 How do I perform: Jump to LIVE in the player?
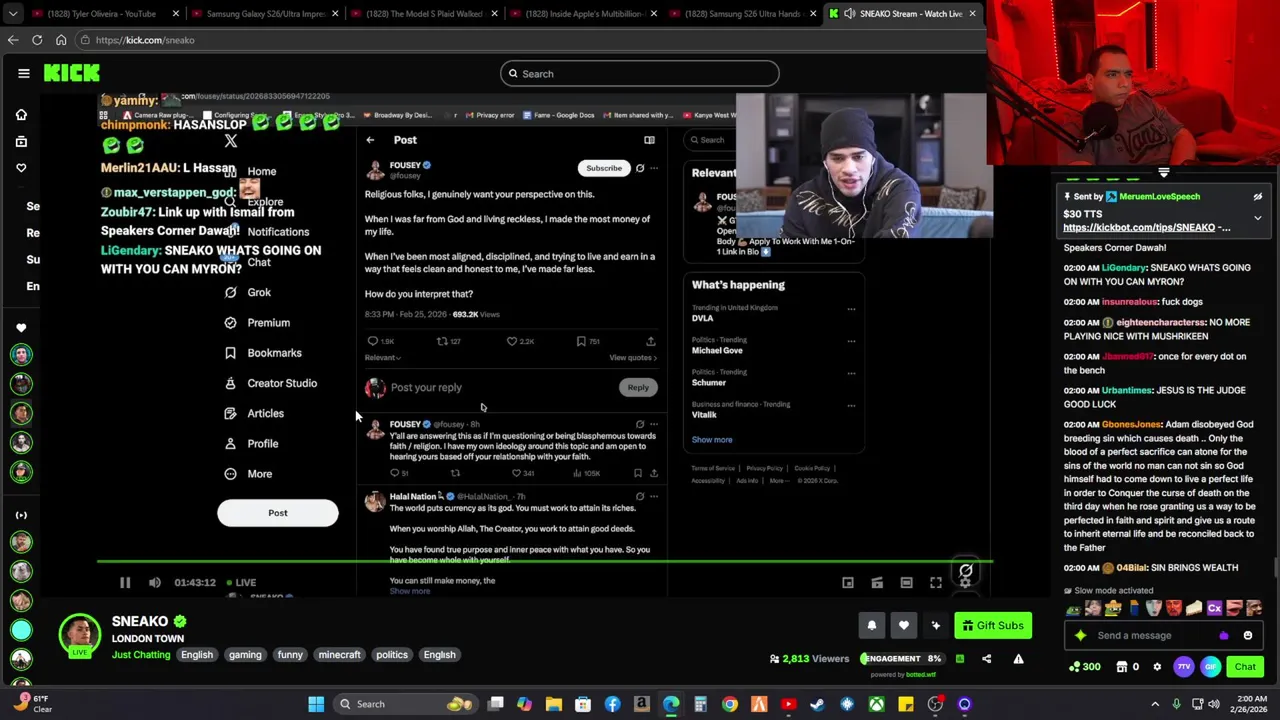point(241,582)
